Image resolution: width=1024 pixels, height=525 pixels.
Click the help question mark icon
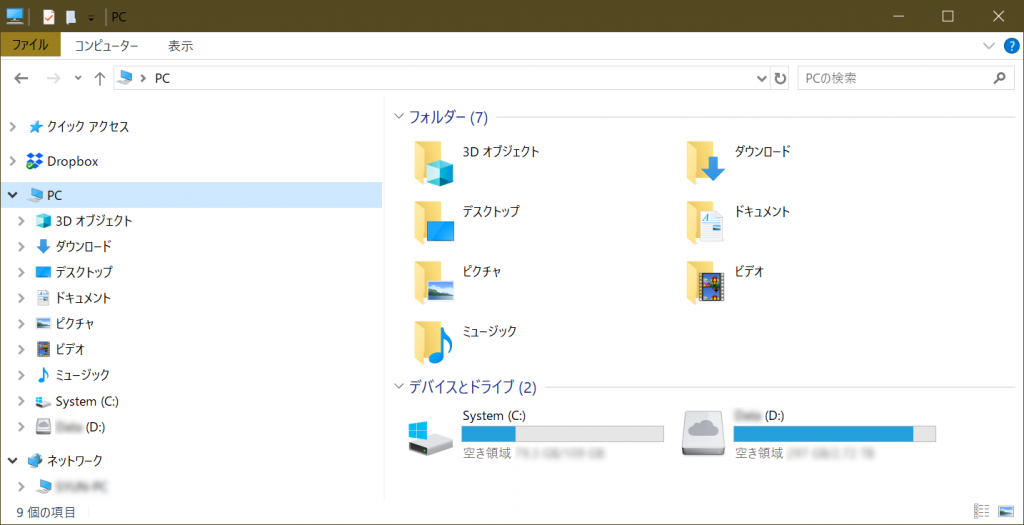click(x=1011, y=46)
